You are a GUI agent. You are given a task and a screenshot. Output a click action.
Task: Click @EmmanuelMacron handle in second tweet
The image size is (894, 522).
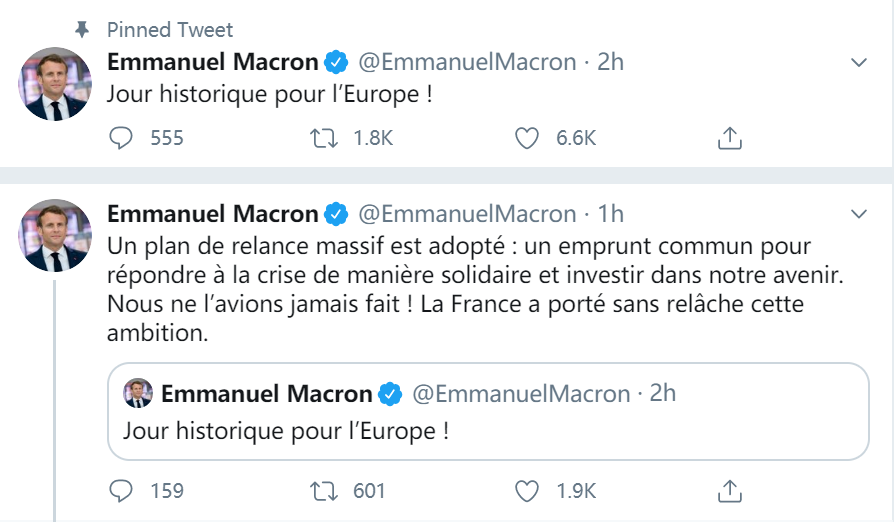(467, 214)
